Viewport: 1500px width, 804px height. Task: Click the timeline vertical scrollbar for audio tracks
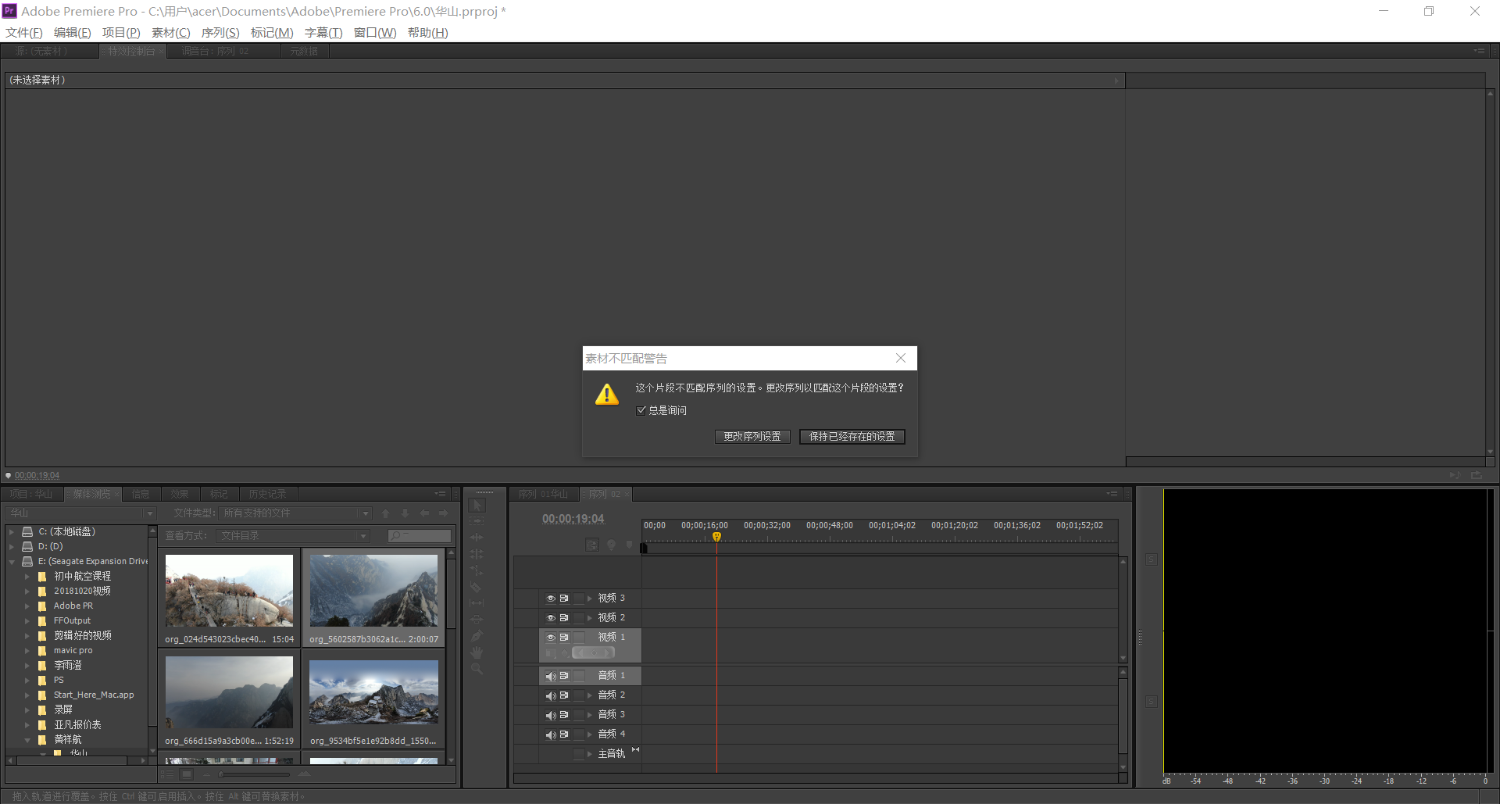pos(1122,715)
